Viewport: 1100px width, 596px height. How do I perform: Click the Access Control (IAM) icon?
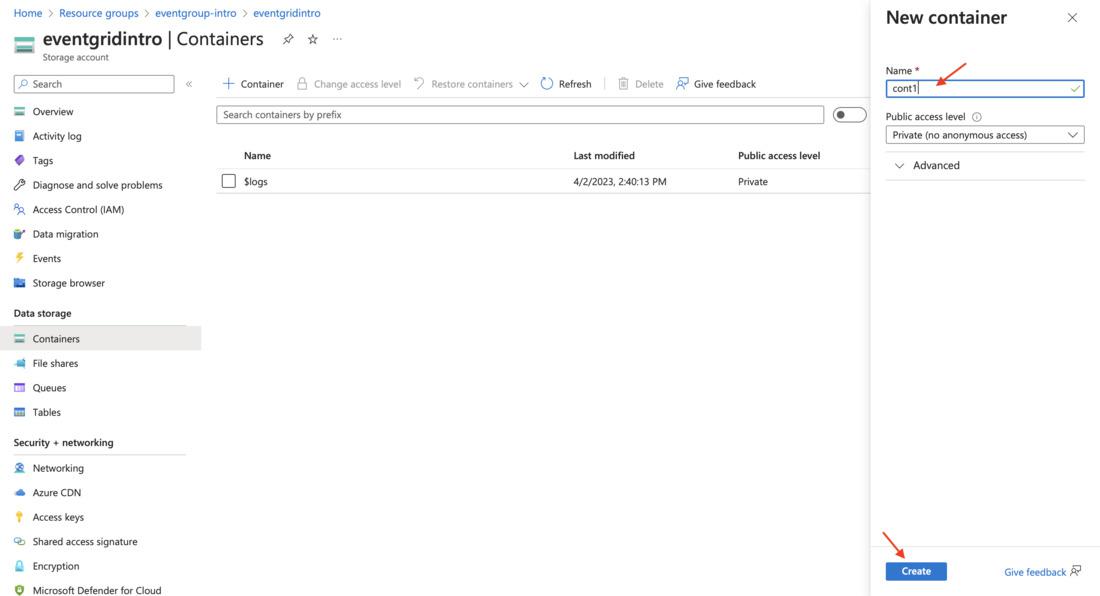20,210
